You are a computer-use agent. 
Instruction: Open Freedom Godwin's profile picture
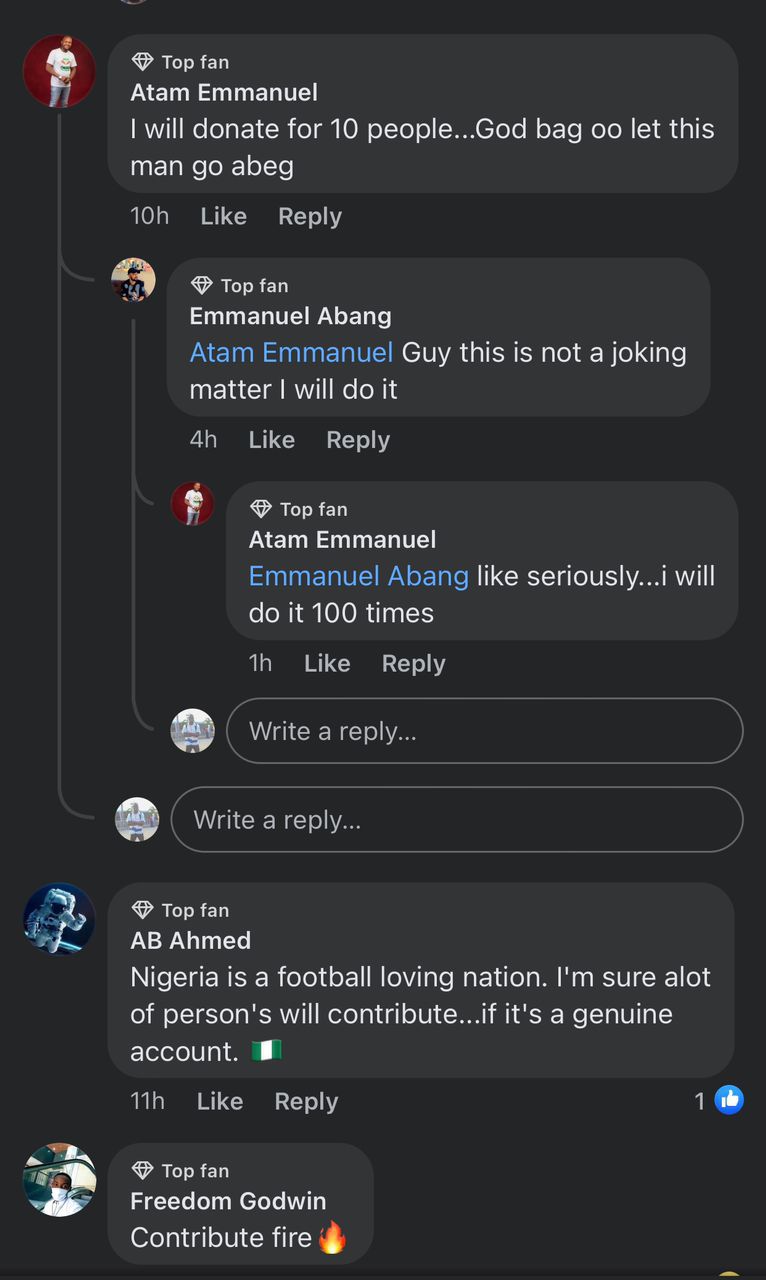(x=59, y=1180)
